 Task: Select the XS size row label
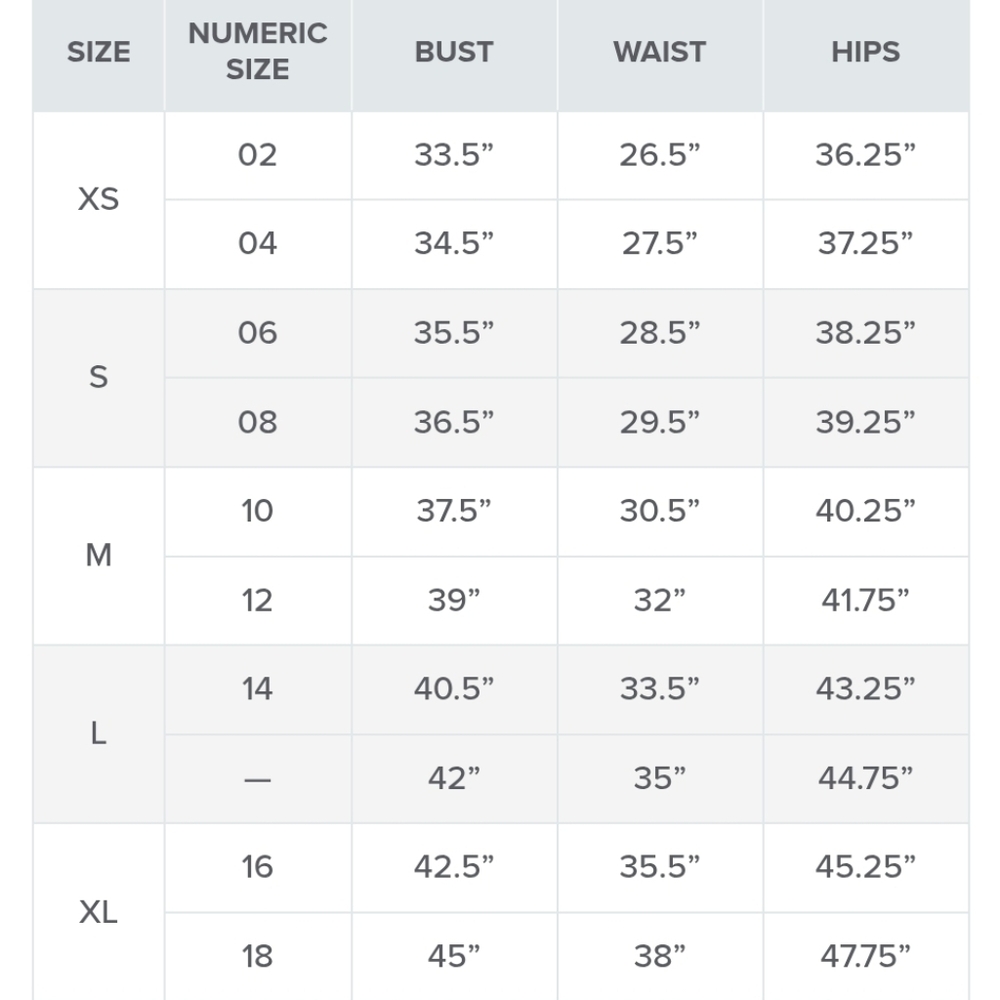[99, 199]
